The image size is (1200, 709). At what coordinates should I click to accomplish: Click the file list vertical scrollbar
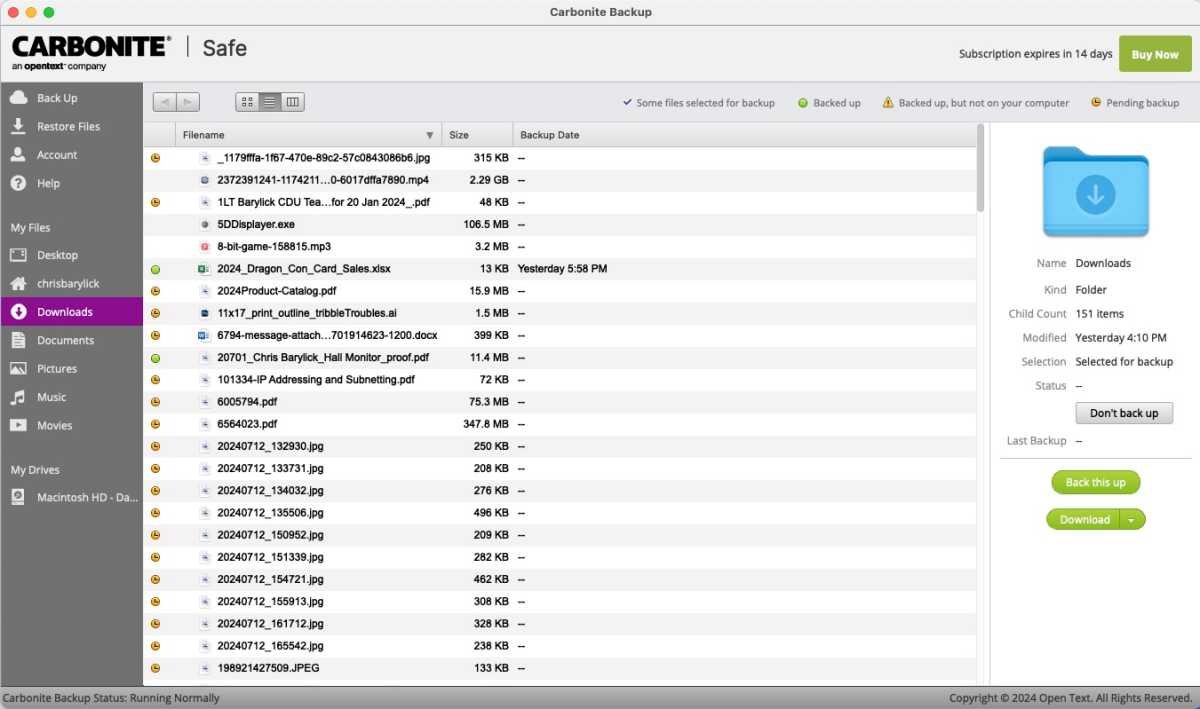[981, 168]
